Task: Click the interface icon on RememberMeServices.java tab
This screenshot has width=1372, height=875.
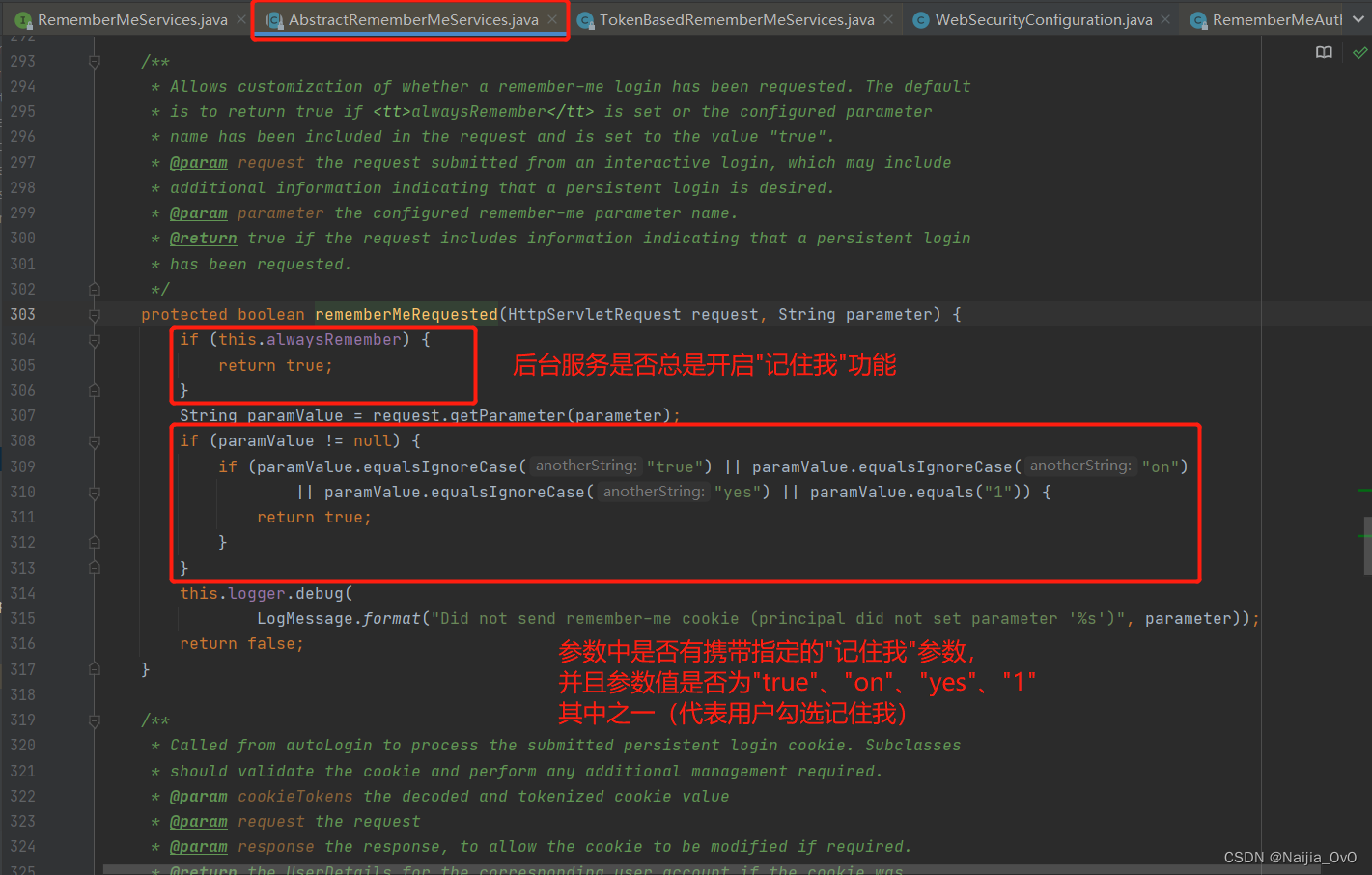Action: point(23,20)
